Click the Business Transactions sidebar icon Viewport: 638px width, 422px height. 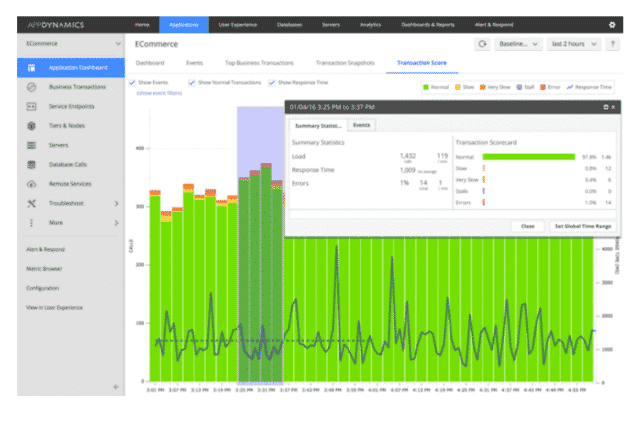coord(31,87)
